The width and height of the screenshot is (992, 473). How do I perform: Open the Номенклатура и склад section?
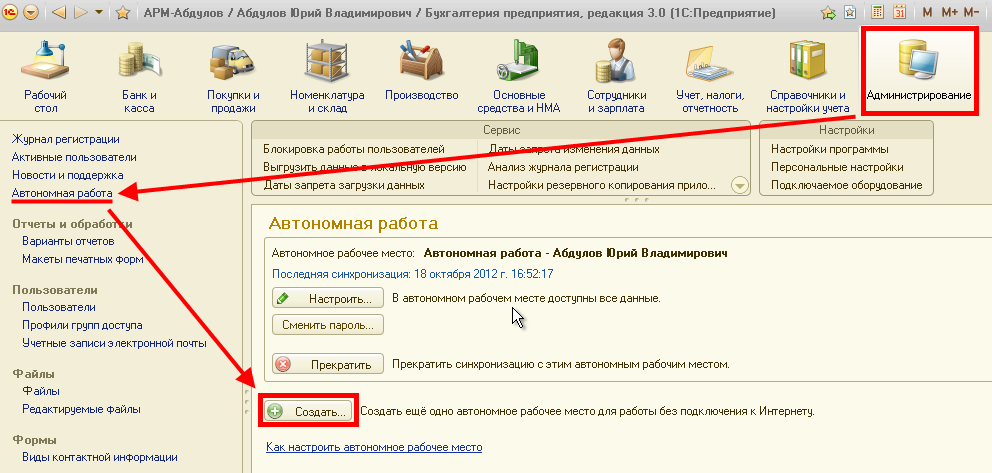point(327,76)
